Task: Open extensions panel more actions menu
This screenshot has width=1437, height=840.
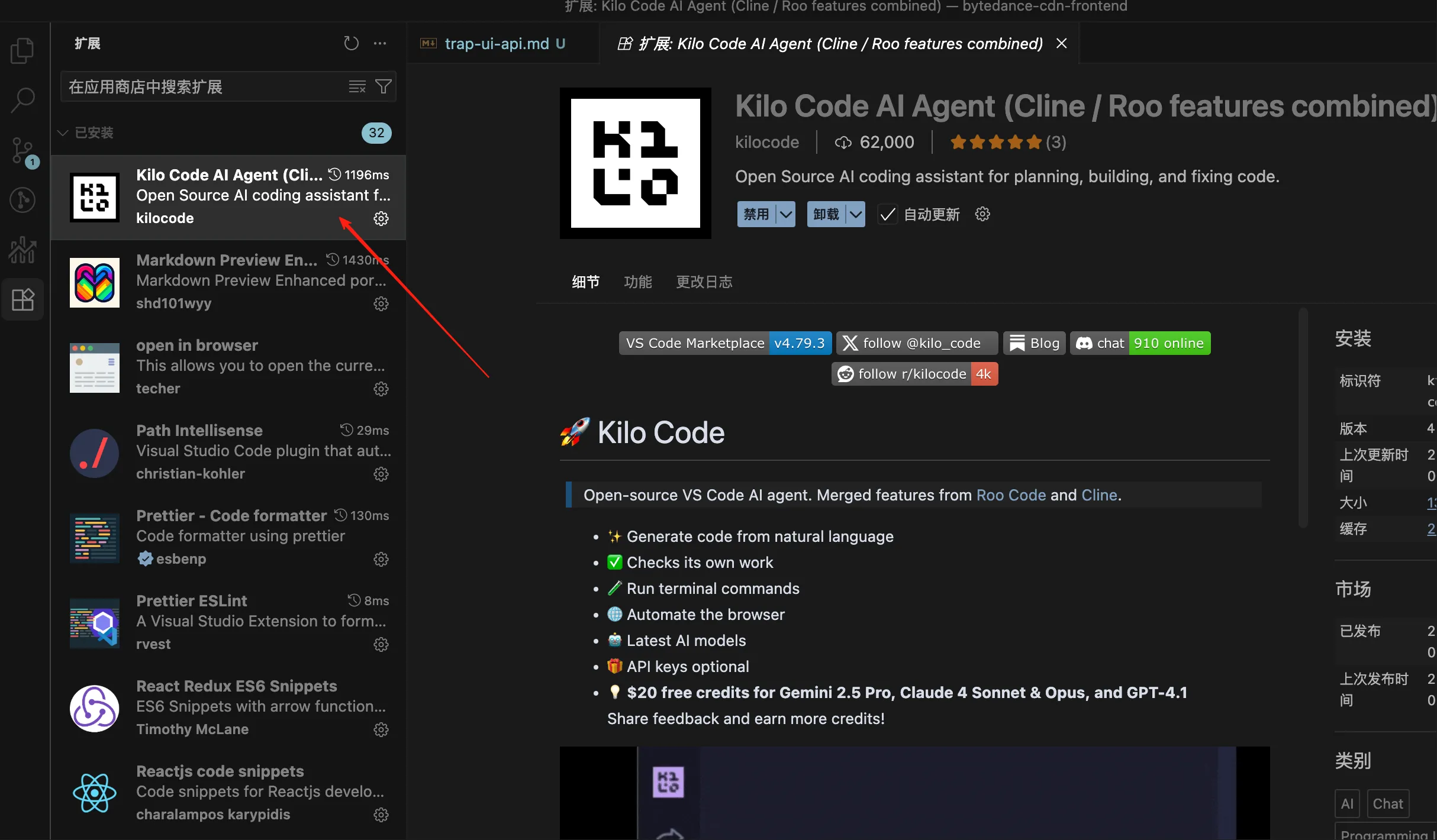Action: point(380,43)
